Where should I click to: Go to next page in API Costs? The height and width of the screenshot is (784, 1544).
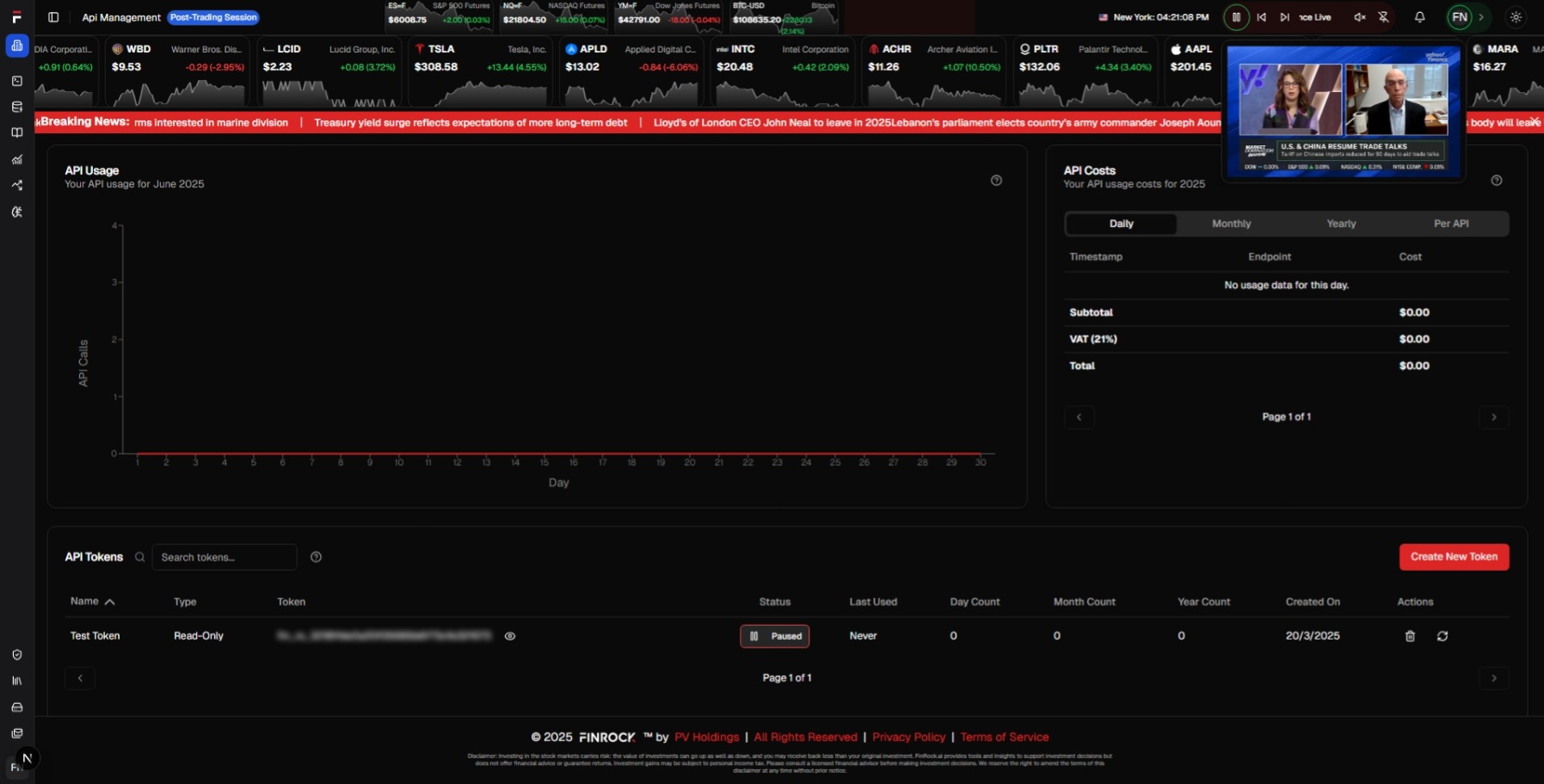coord(1494,417)
